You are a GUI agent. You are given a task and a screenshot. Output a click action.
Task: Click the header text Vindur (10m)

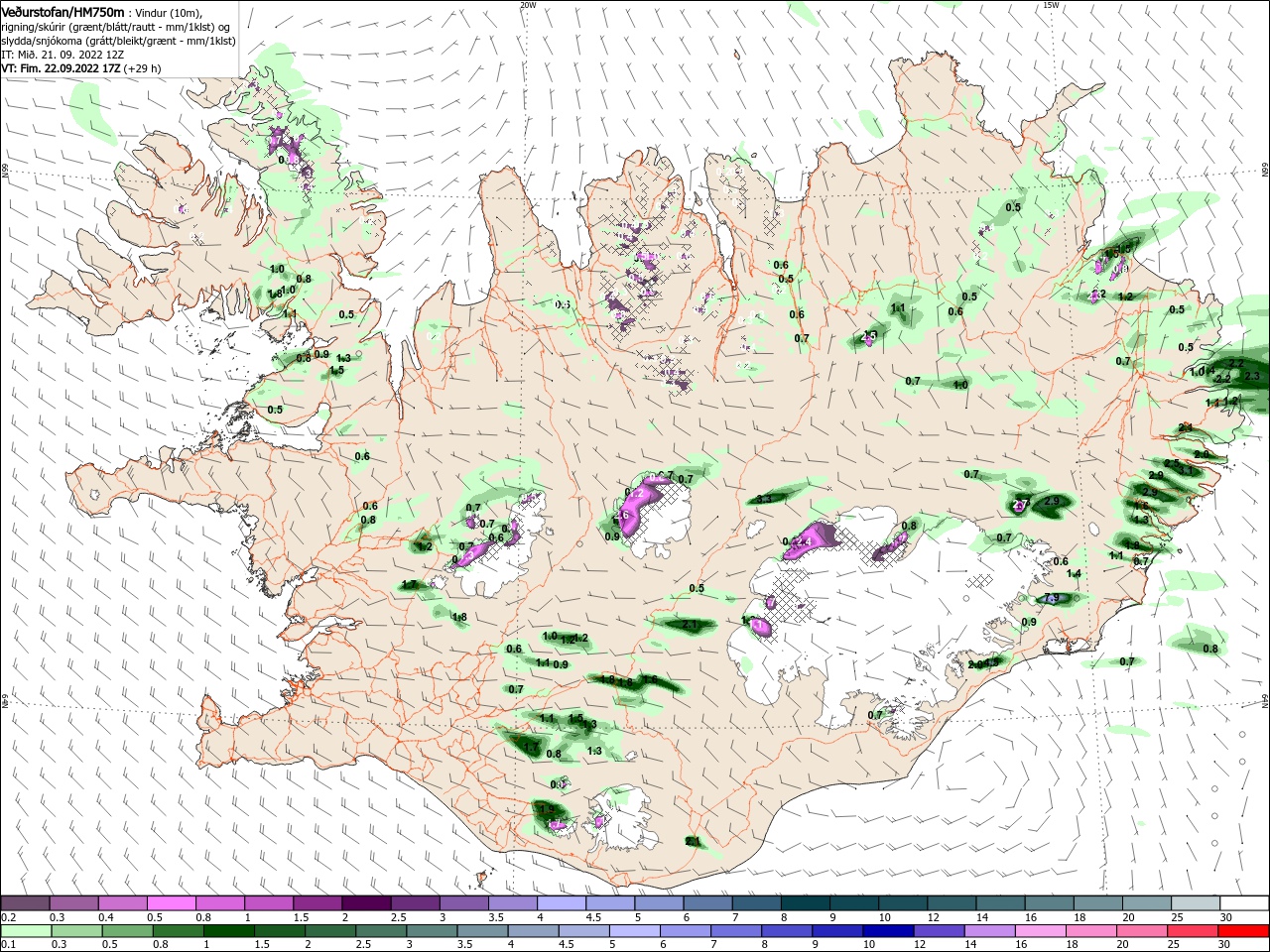point(168,12)
